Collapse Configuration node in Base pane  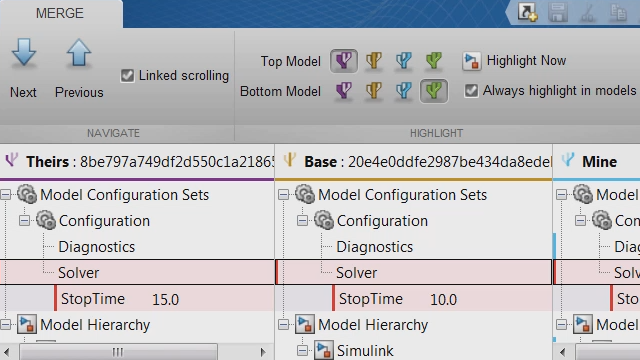(x=302, y=221)
